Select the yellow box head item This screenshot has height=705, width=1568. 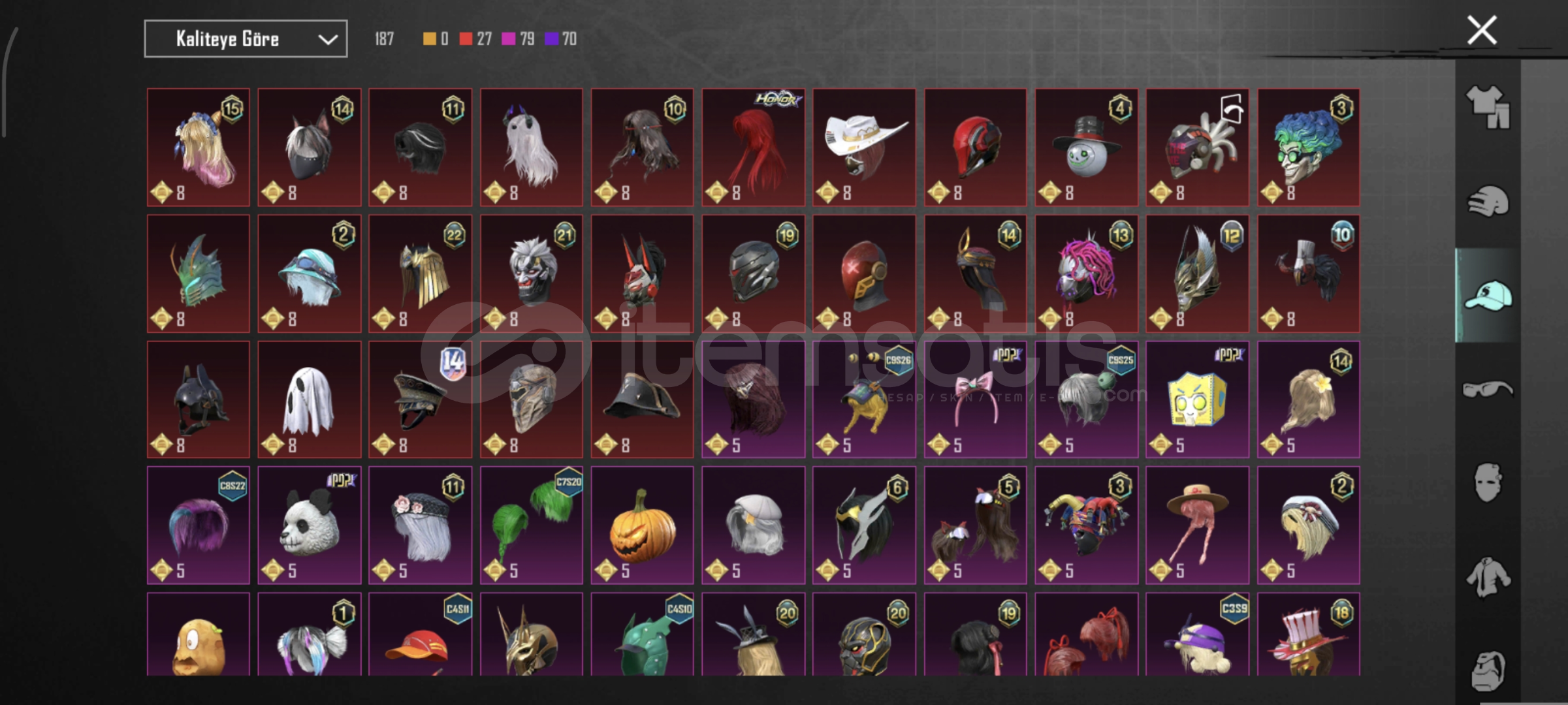(x=1197, y=399)
